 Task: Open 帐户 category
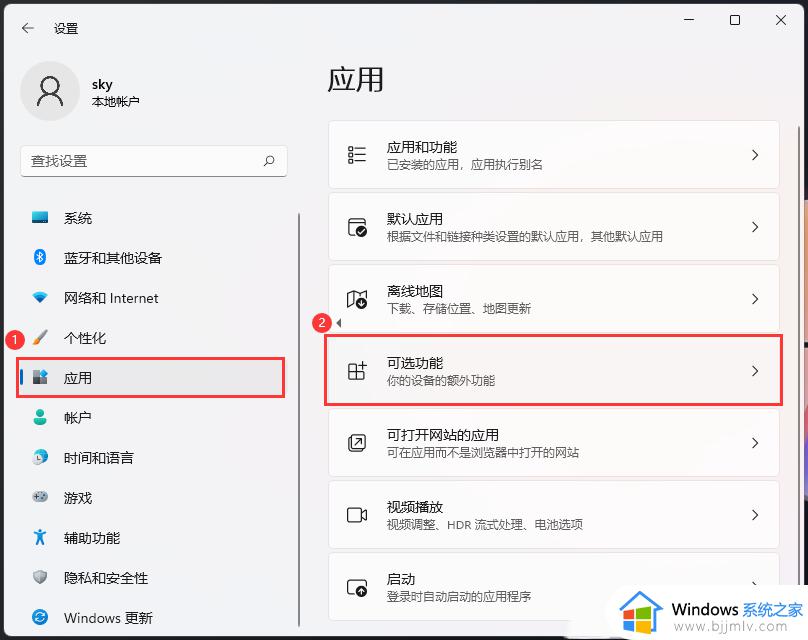point(78,418)
